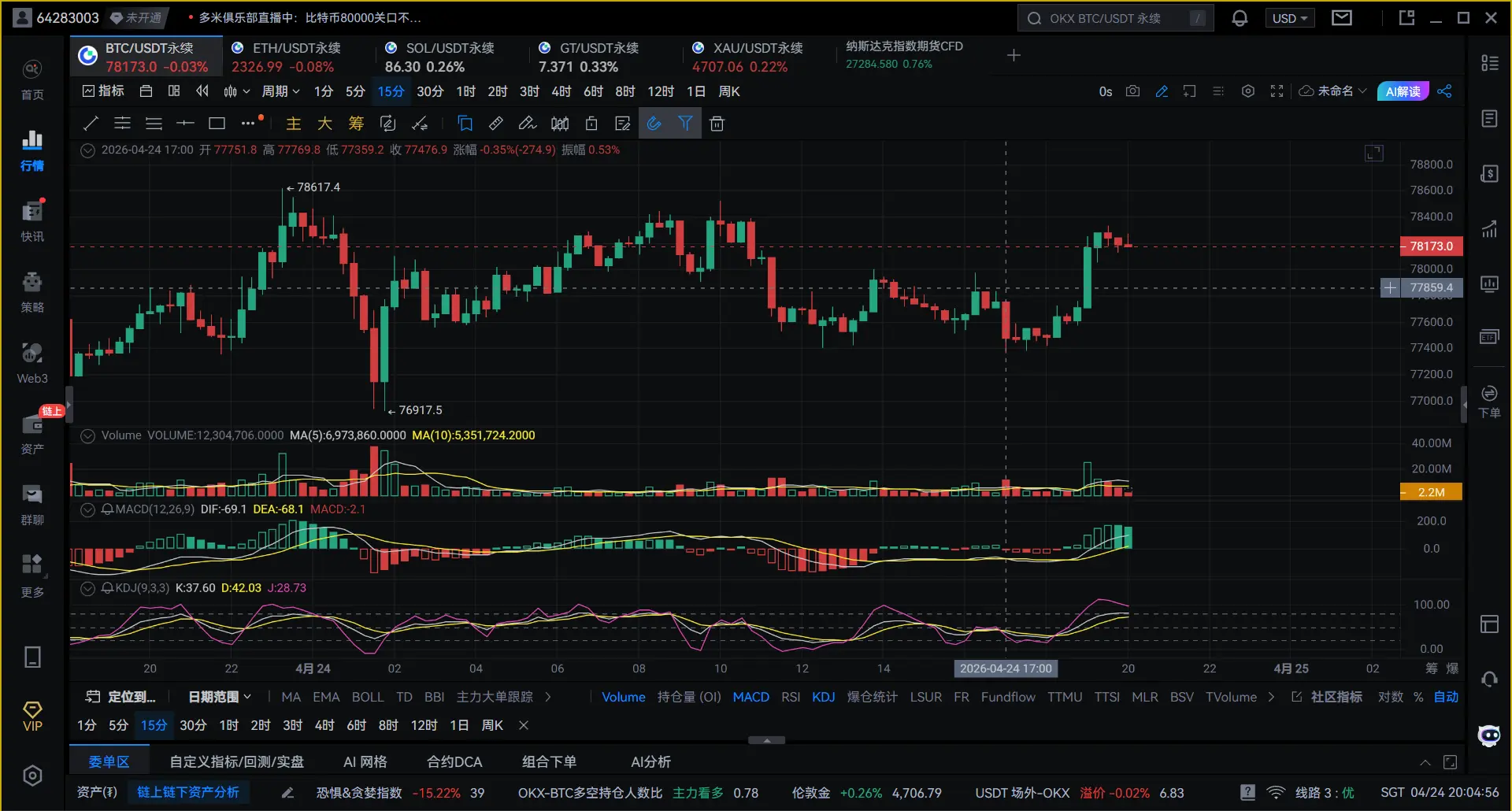Viewport: 1512px width, 811px height.
Task: Collapse the KDJ panel legend
Action: click(88, 588)
